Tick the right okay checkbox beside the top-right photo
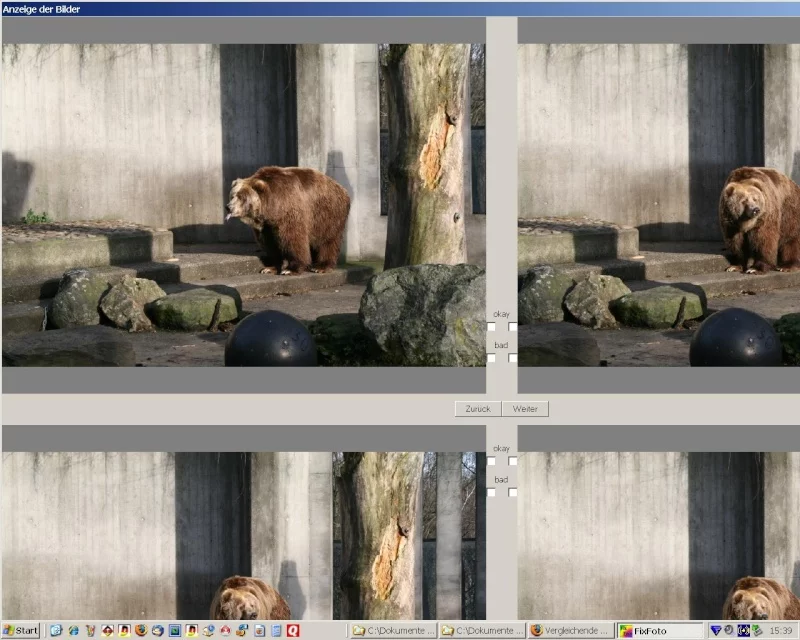Screen dimensions: 800x640 [x=512, y=327]
